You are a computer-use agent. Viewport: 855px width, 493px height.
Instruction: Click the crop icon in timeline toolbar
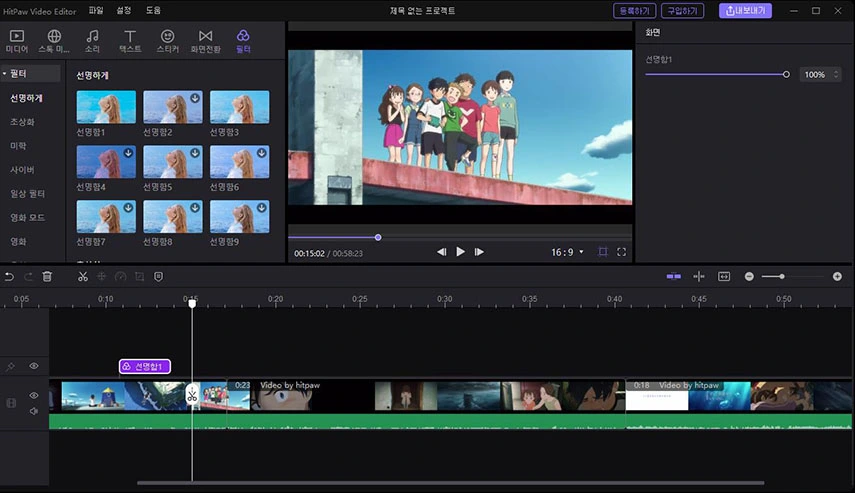(140, 276)
